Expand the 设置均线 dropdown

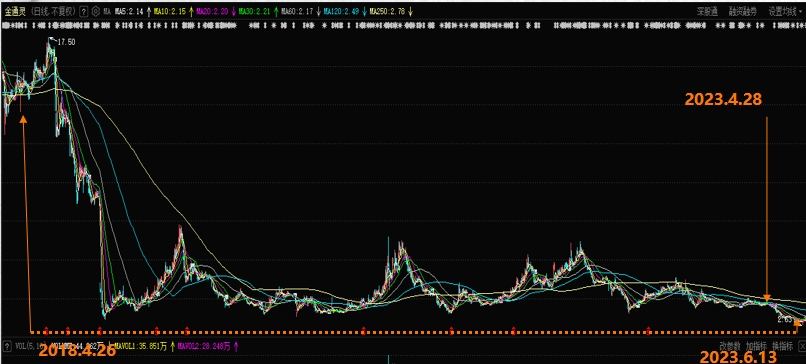coord(786,10)
